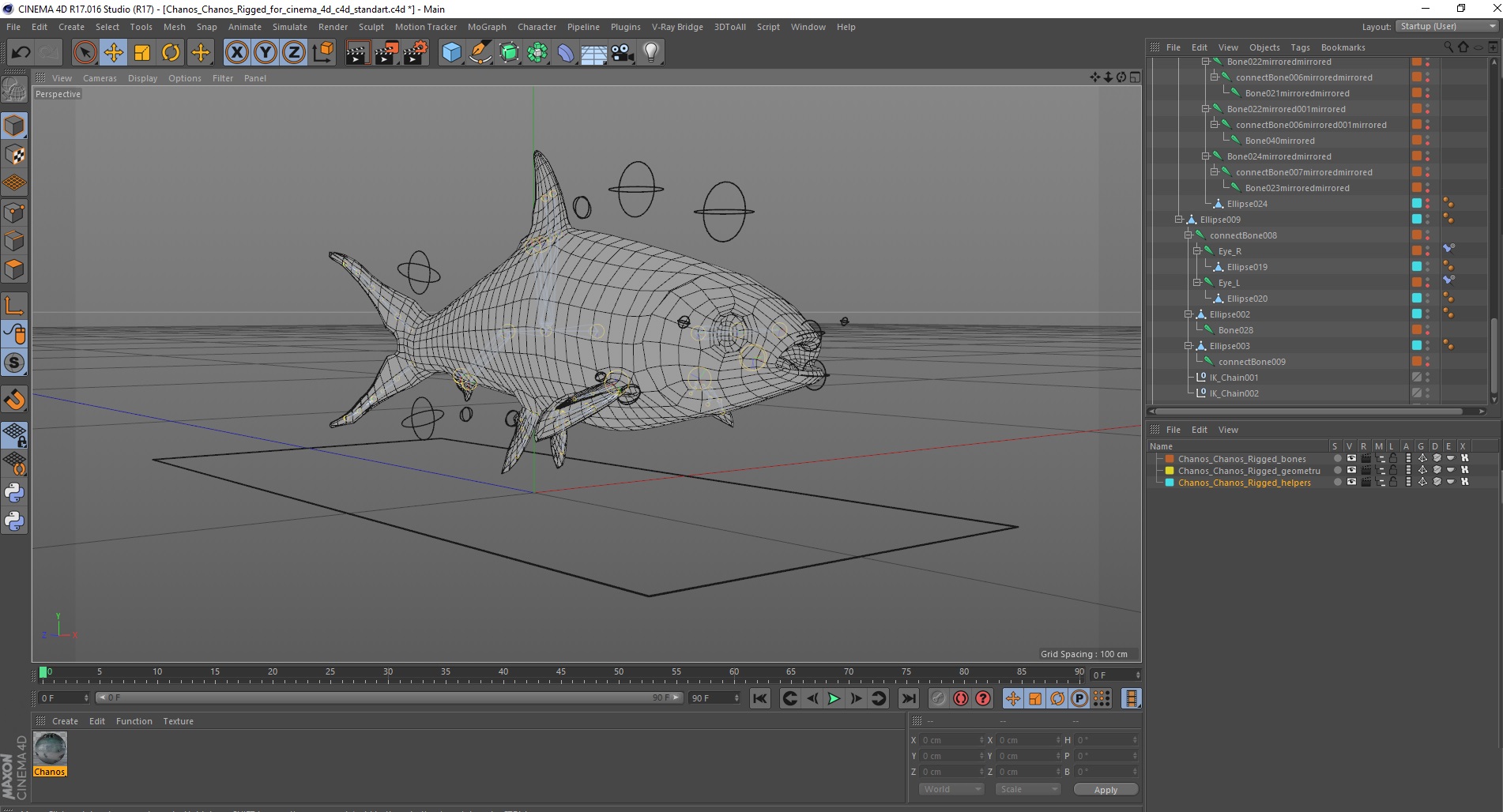Open the World coordinate dropdown
The image size is (1503, 812).
(x=951, y=789)
